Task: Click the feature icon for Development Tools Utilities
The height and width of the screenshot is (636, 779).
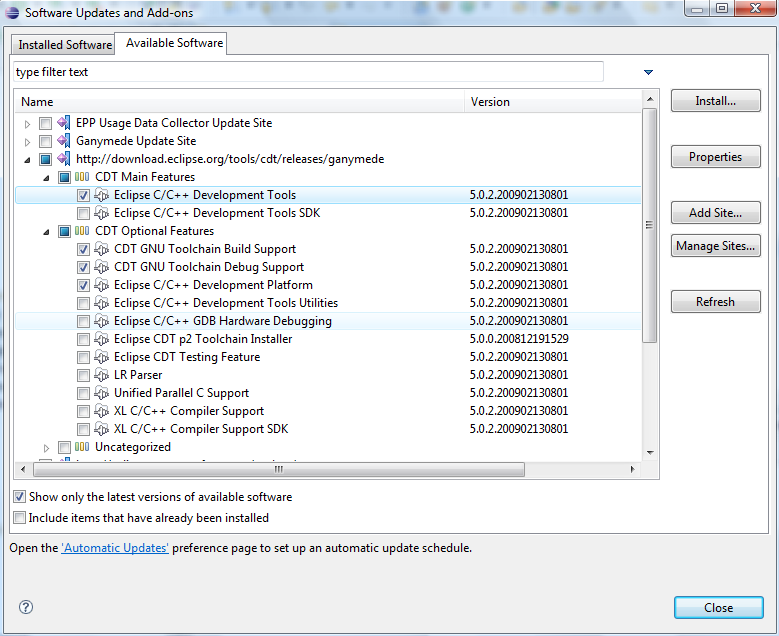Action: [x=101, y=303]
